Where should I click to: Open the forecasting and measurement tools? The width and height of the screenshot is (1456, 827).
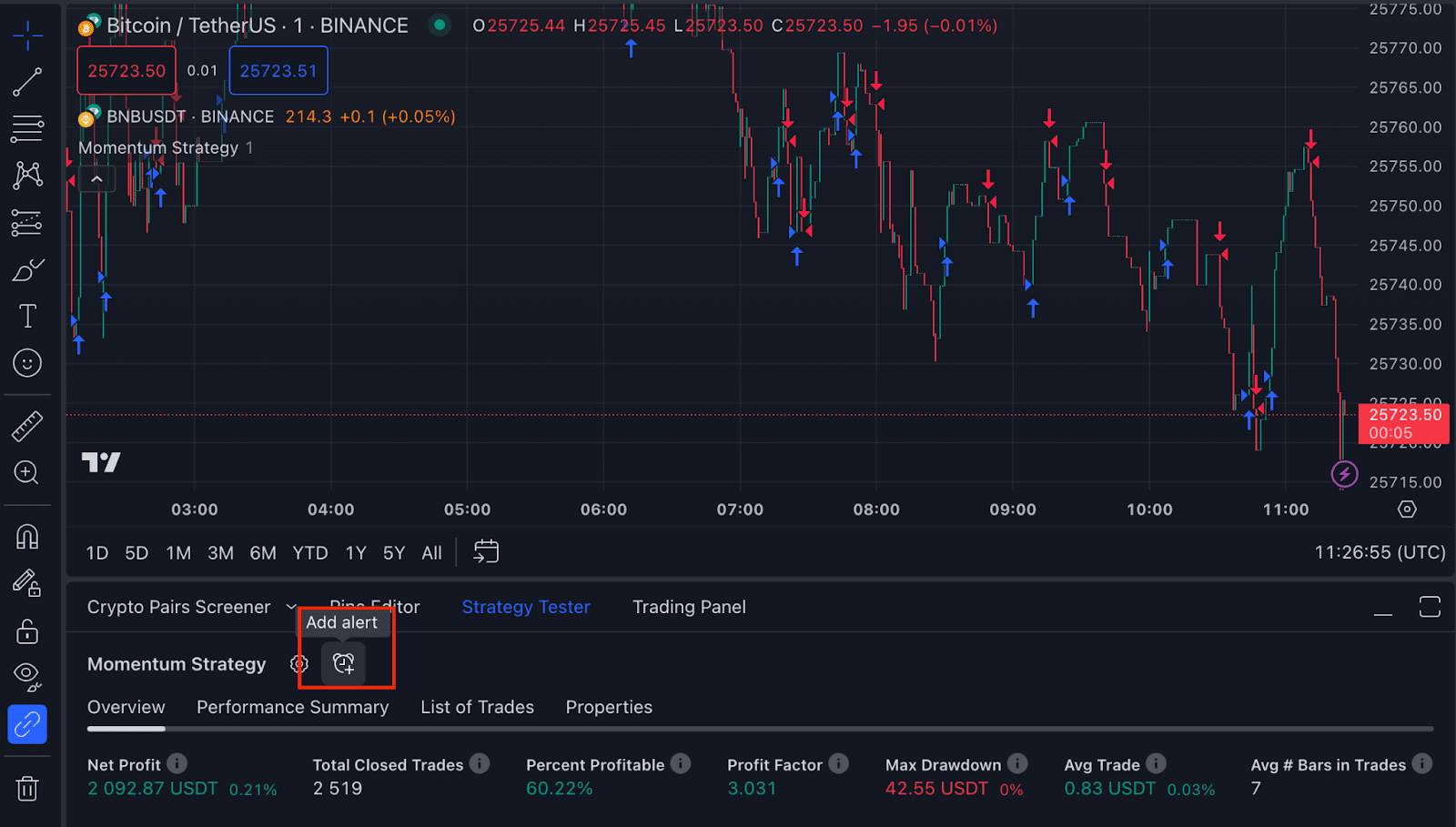click(27, 222)
